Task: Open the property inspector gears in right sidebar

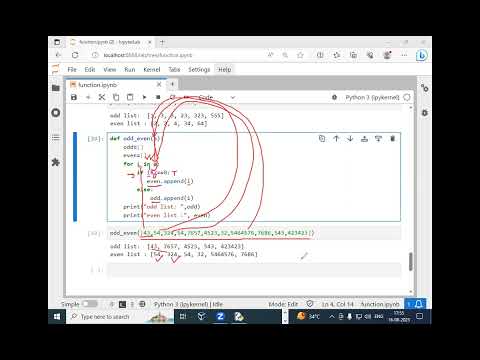Action: [425, 88]
